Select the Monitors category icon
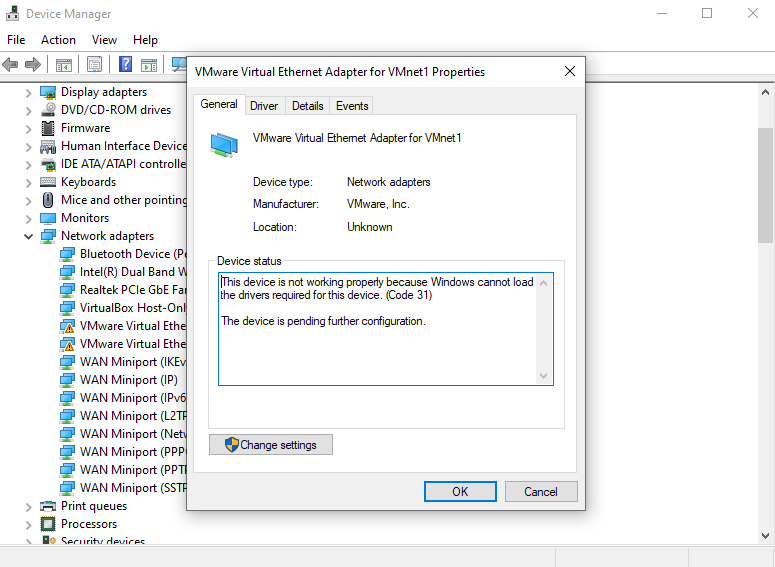The height and width of the screenshot is (567, 775). [48, 218]
